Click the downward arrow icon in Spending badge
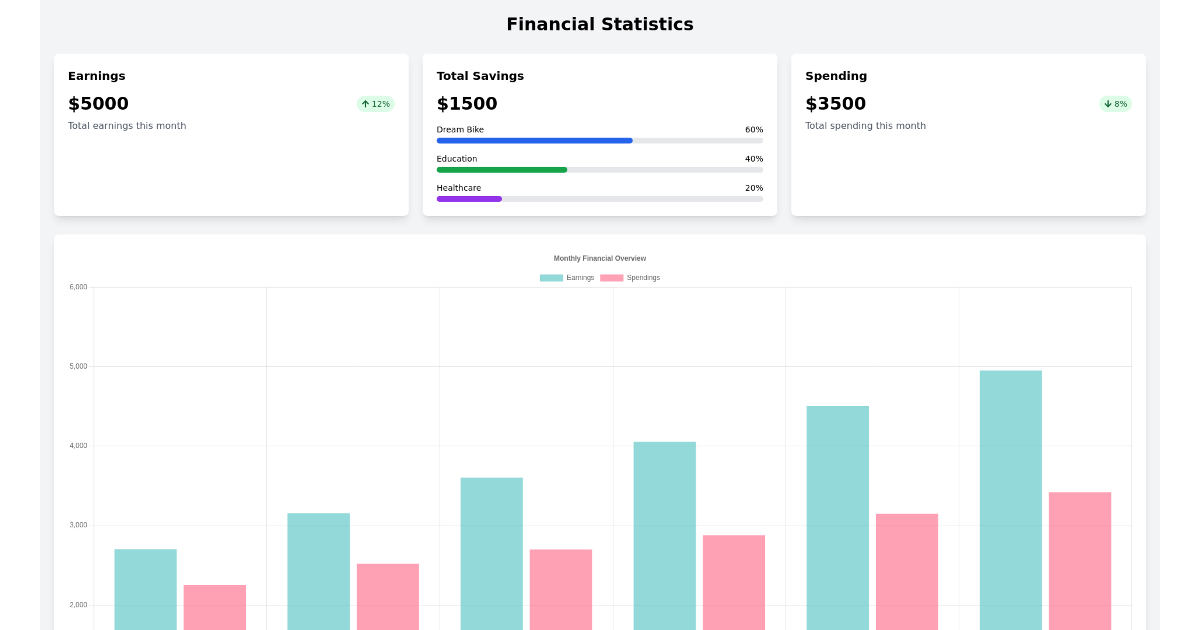 tap(1108, 103)
